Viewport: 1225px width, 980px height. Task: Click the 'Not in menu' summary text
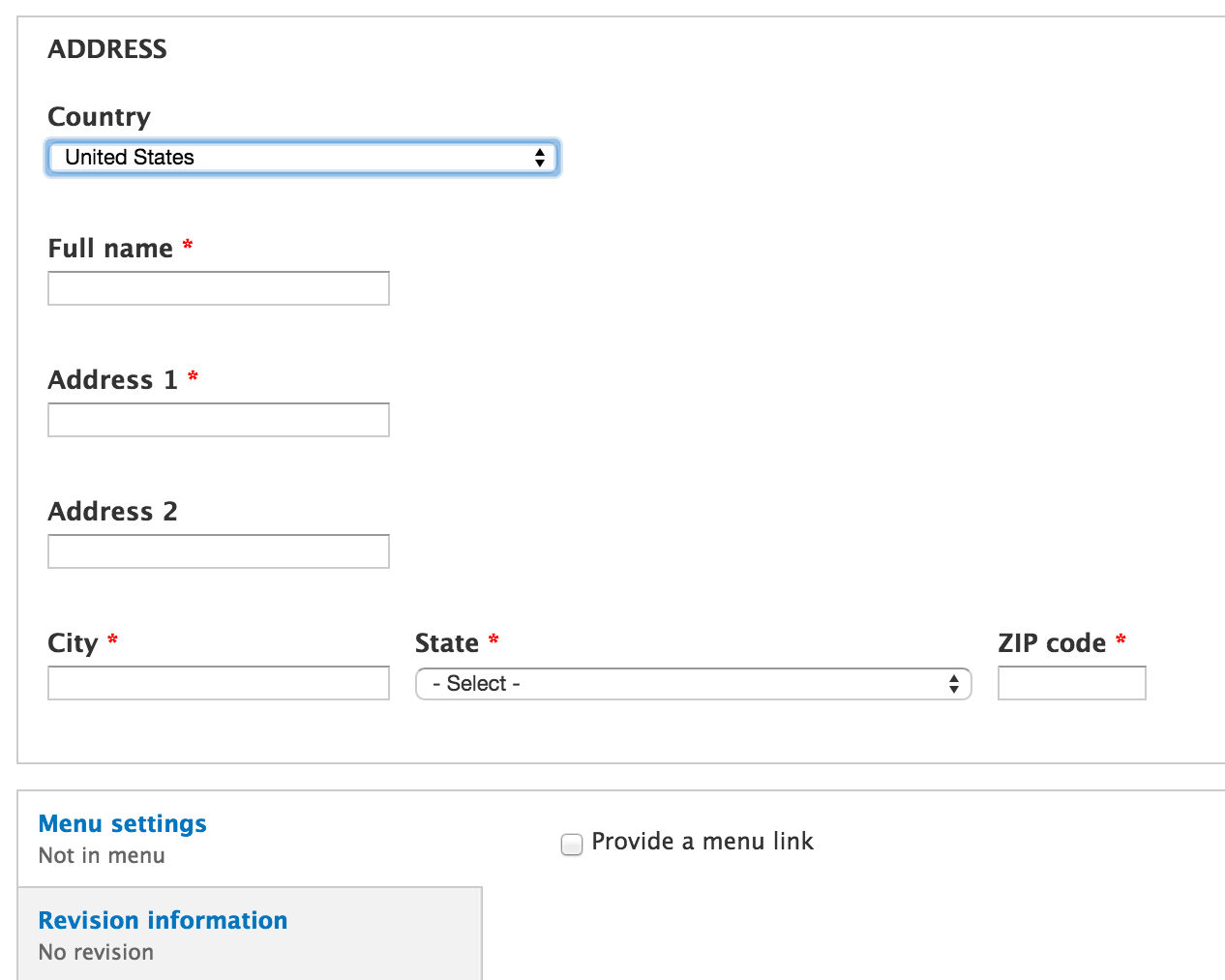click(101, 855)
